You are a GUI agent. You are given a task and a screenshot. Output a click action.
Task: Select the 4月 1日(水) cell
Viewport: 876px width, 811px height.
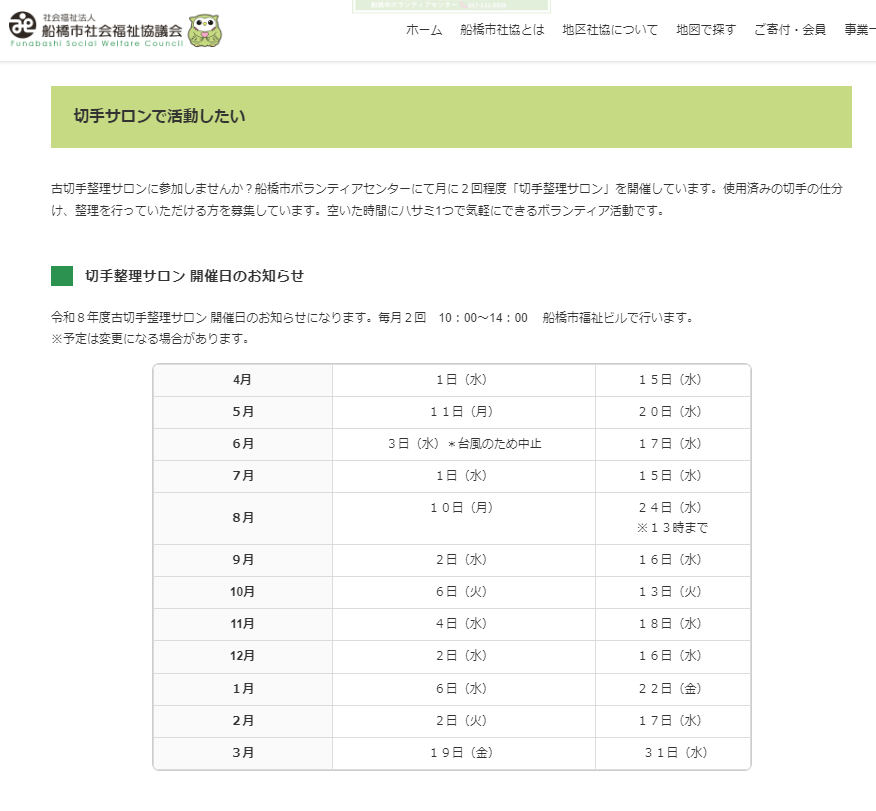tap(464, 380)
